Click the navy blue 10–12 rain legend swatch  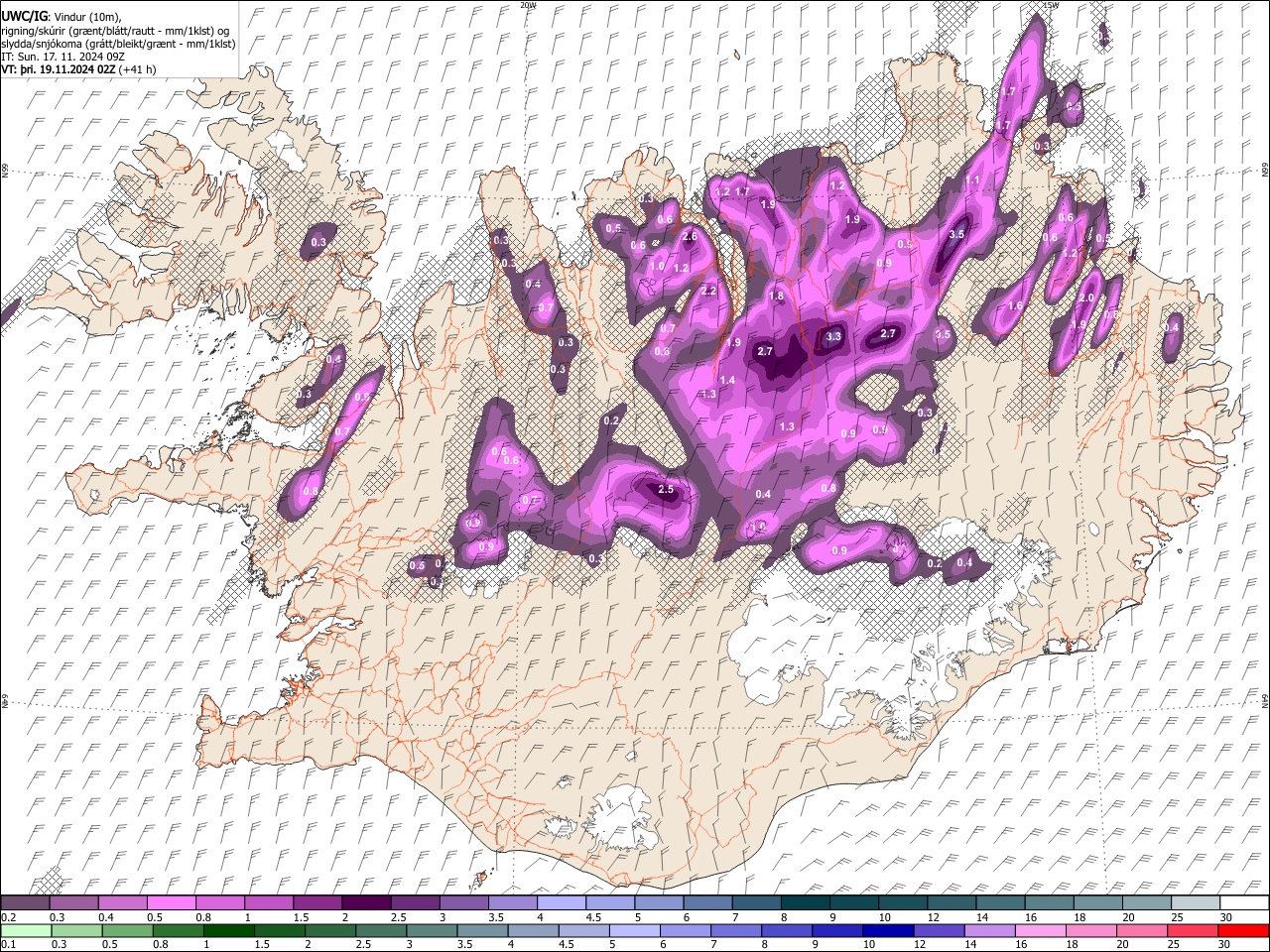889,930
